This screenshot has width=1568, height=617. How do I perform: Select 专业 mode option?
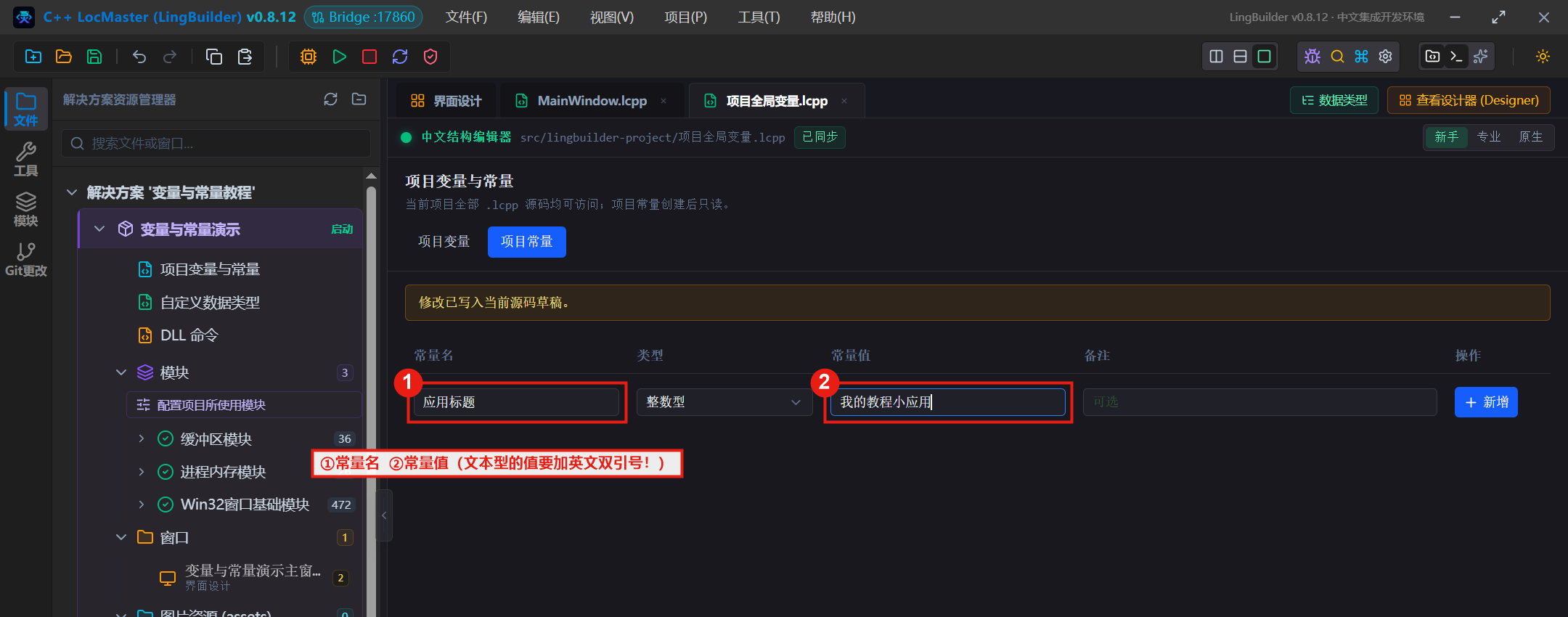click(x=1488, y=137)
